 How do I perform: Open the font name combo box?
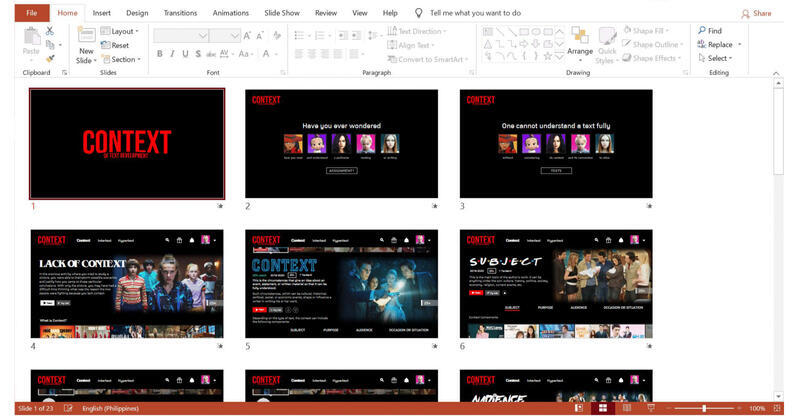[x=181, y=36]
